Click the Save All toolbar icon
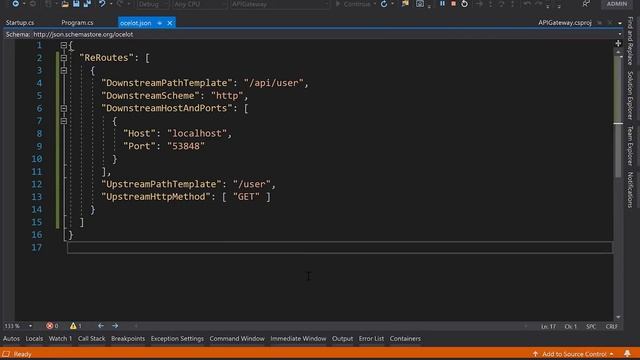Viewport: 640px width, 360px height. pyautogui.click(x=87, y=4)
